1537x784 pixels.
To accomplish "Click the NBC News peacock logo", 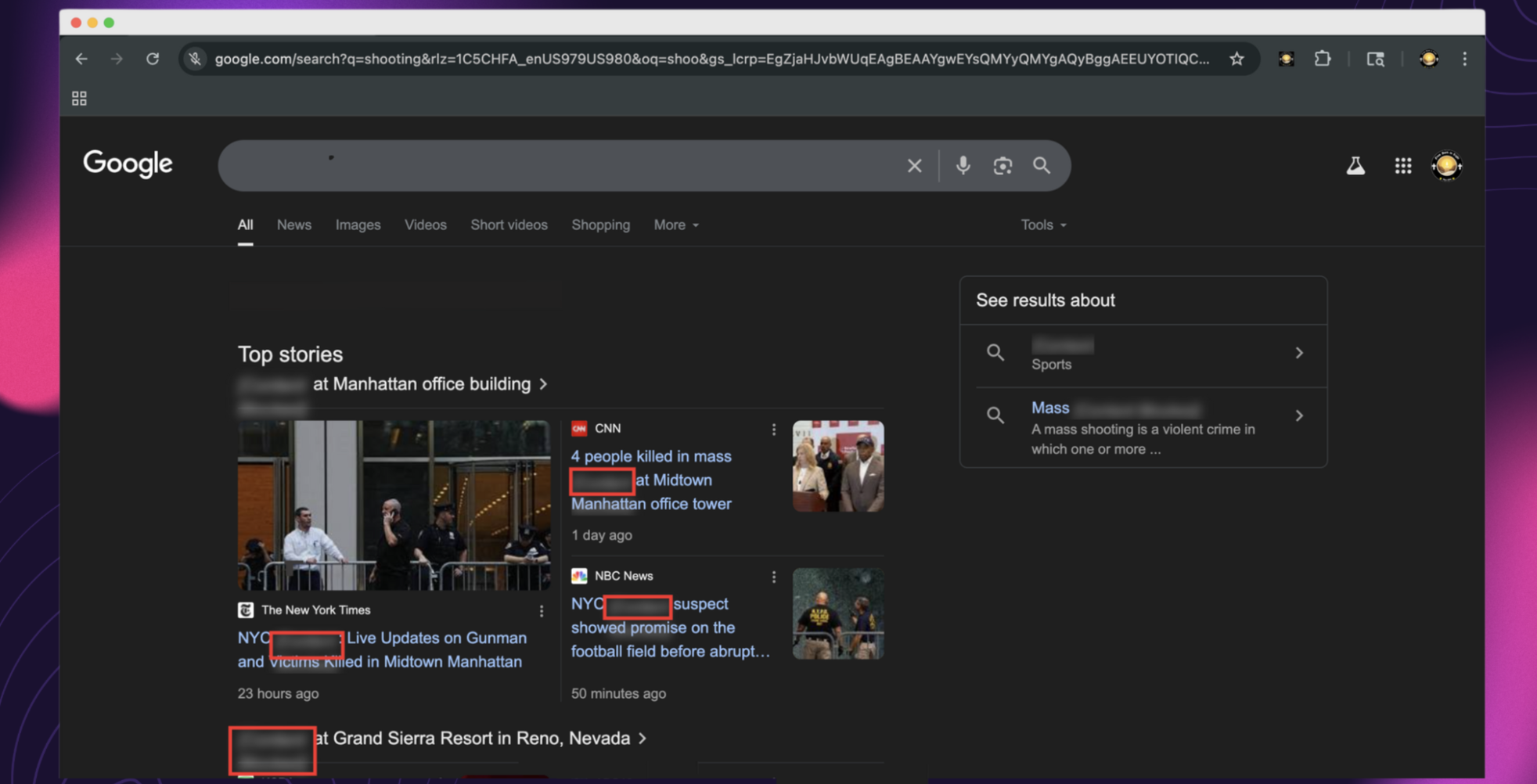I will pos(579,576).
